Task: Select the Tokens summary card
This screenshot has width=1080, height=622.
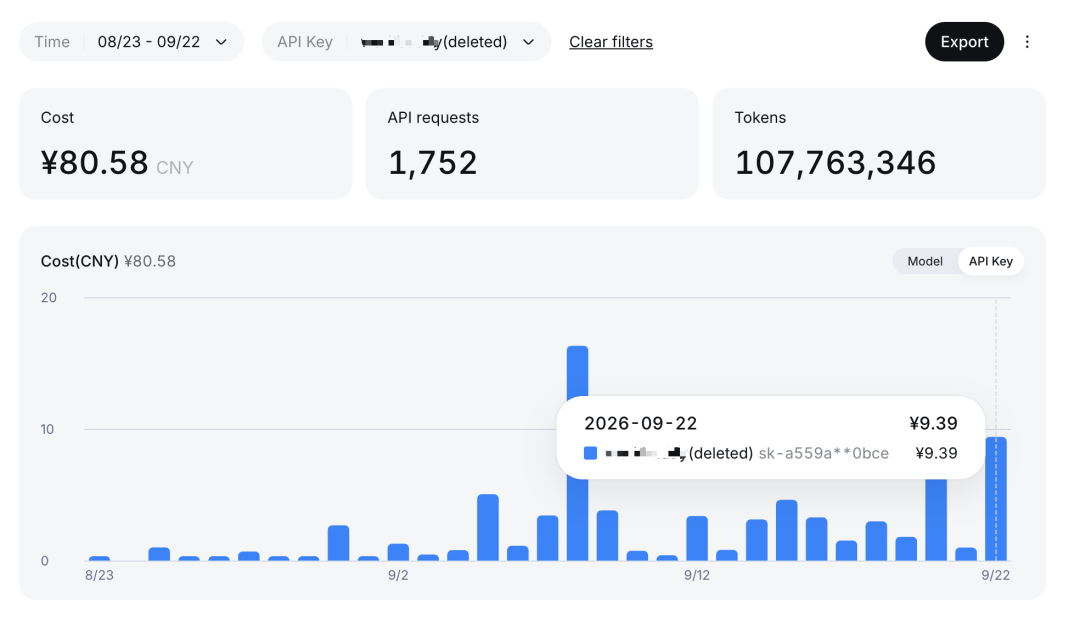Action: pos(879,144)
